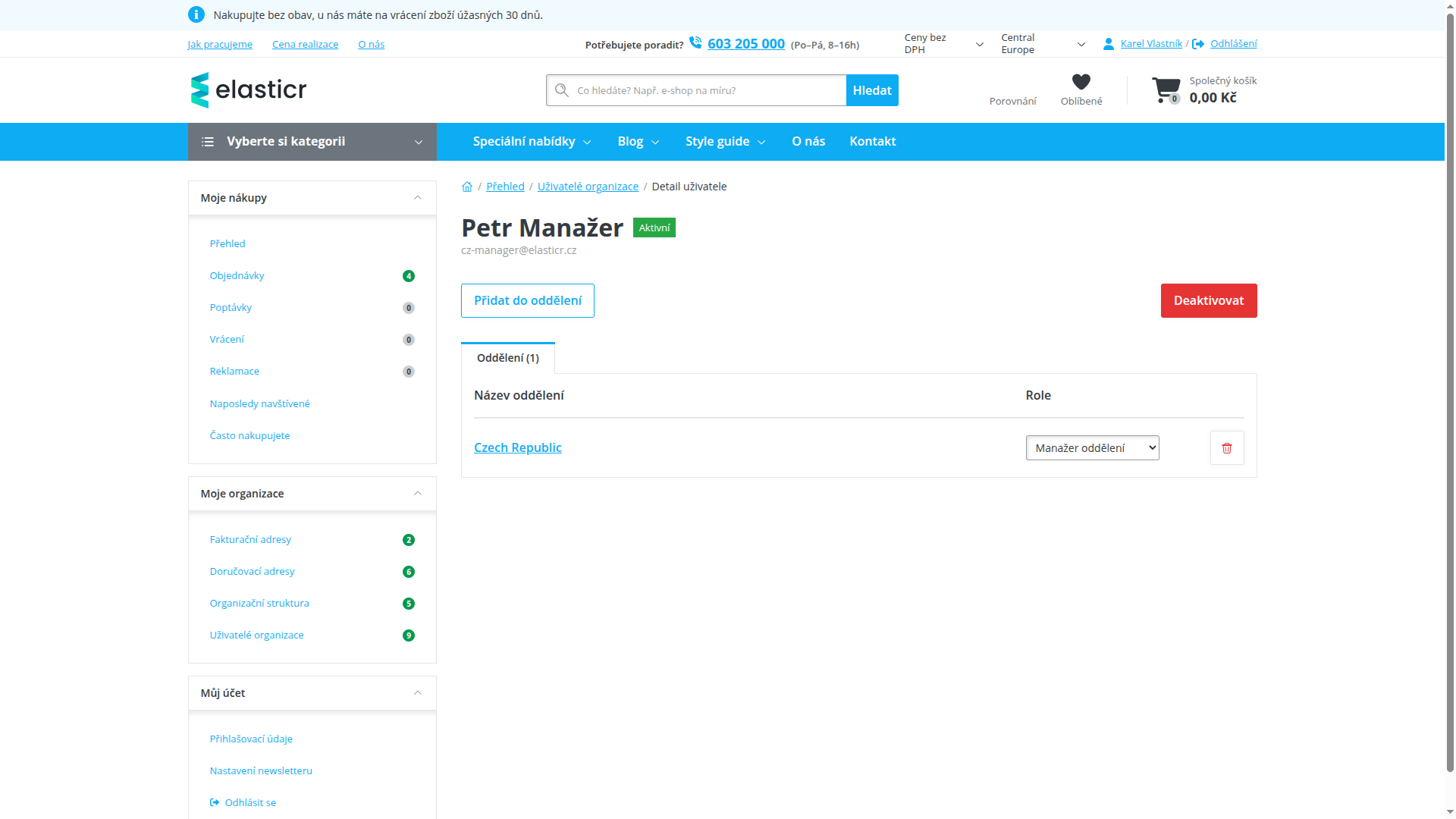Expand Vyberte si kategorii category menu
1456x819 pixels.
pos(312,142)
